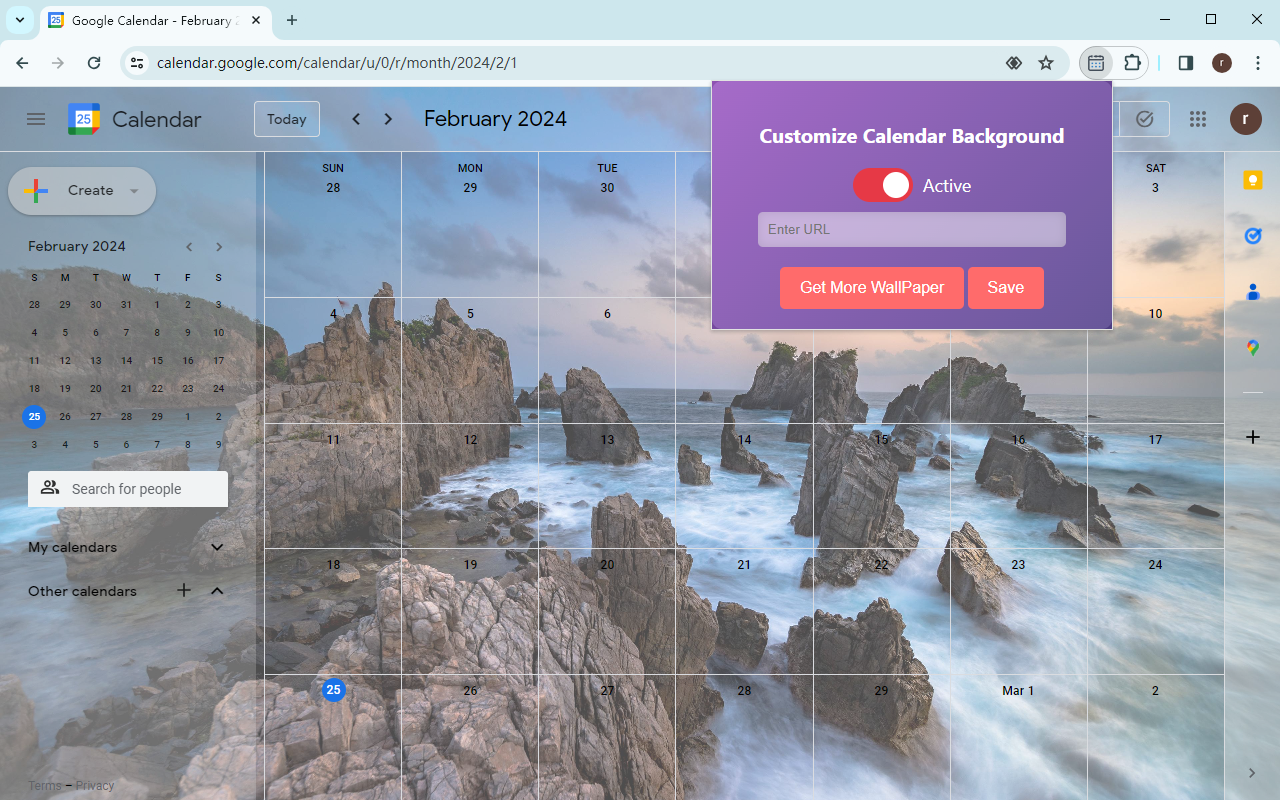The height and width of the screenshot is (800, 1280).
Task: Switch to the Google Calendar tab
Action: click(155, 20)
